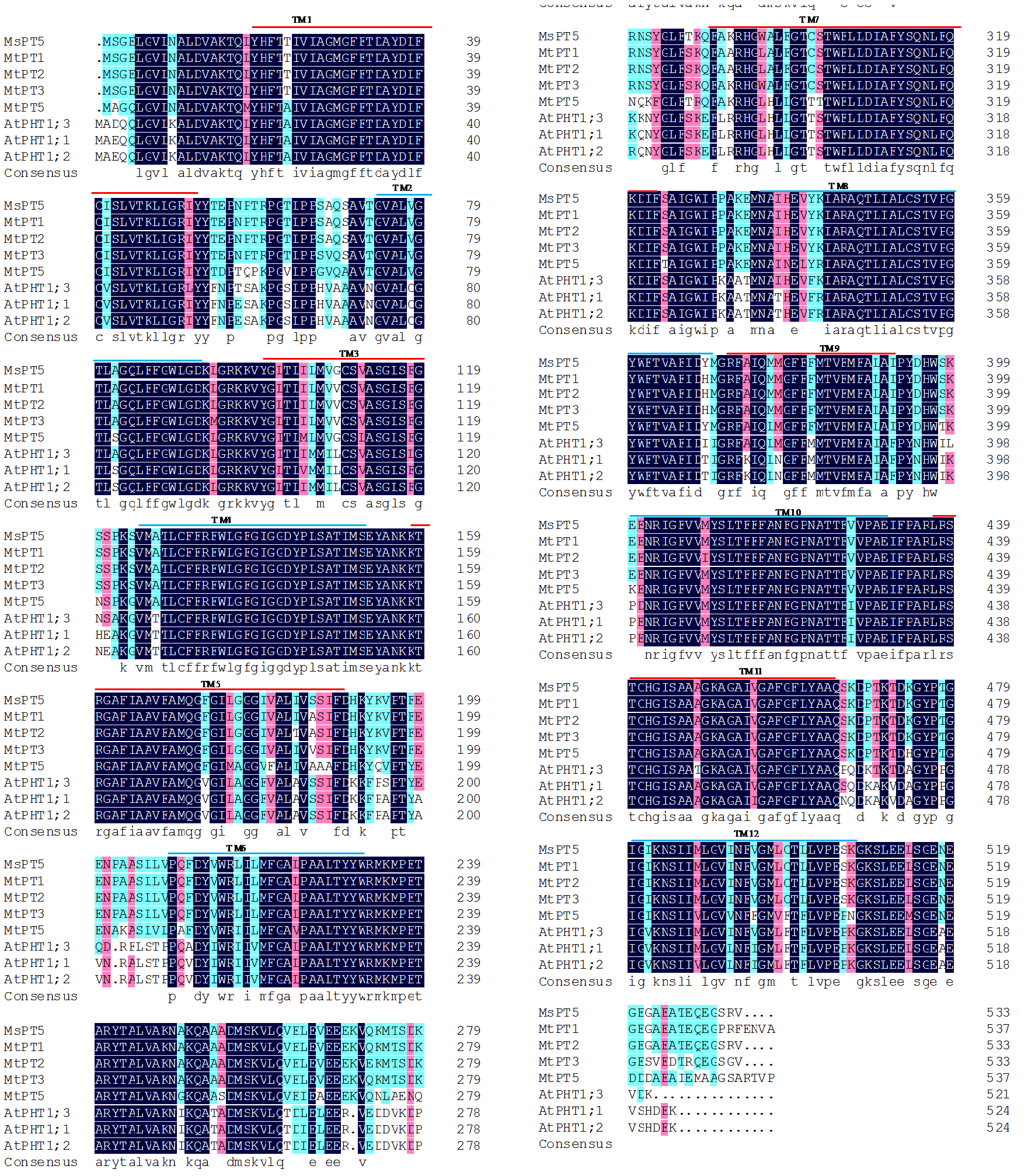Click the TM3 transmembrane label
1035x1176 pixels.
[349, 353]
